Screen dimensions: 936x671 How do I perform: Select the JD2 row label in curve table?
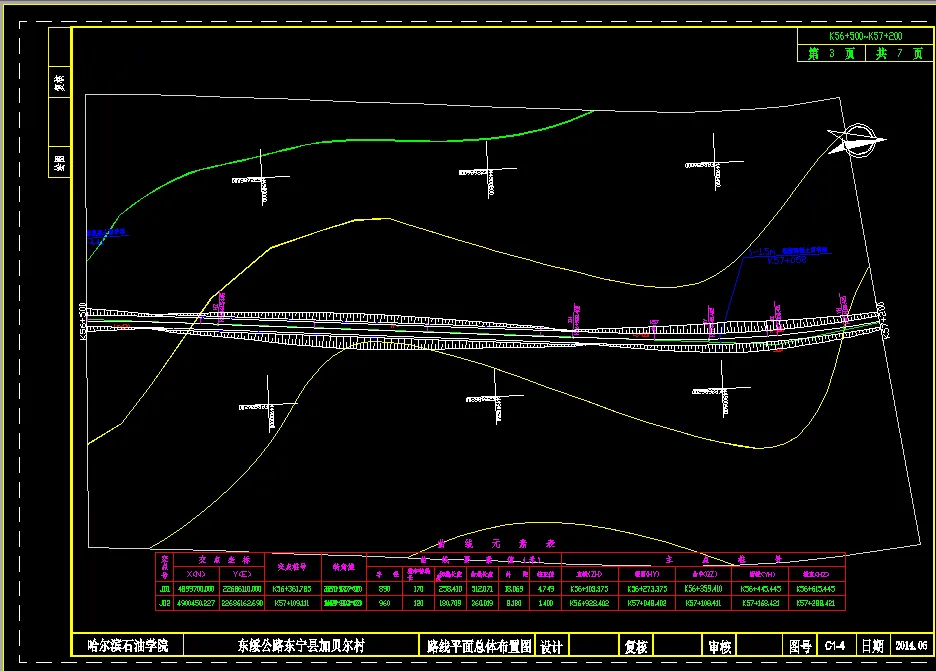click(164, 603)
